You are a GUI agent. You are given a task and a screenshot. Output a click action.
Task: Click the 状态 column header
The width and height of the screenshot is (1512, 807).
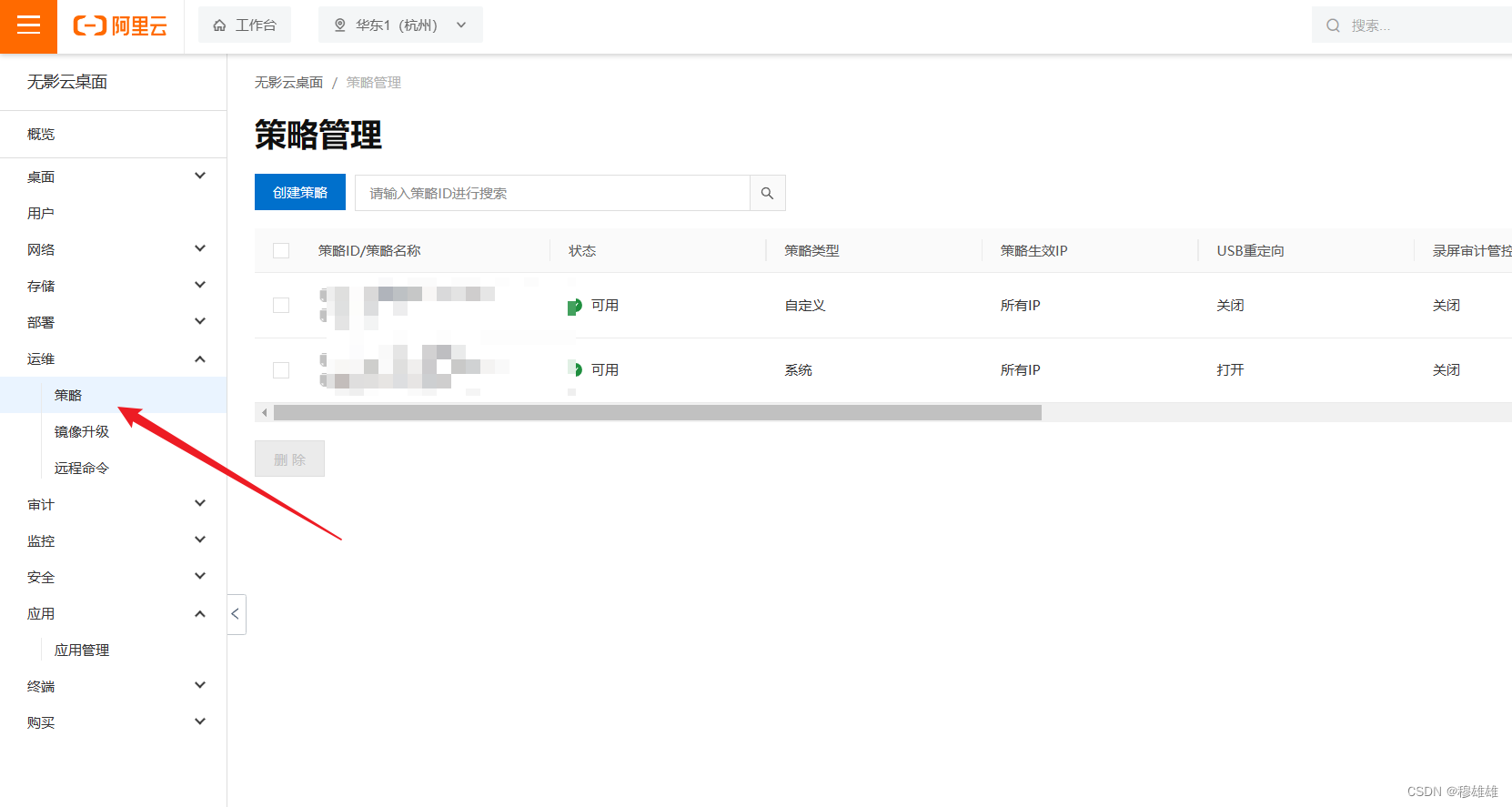tap(582, 251)
